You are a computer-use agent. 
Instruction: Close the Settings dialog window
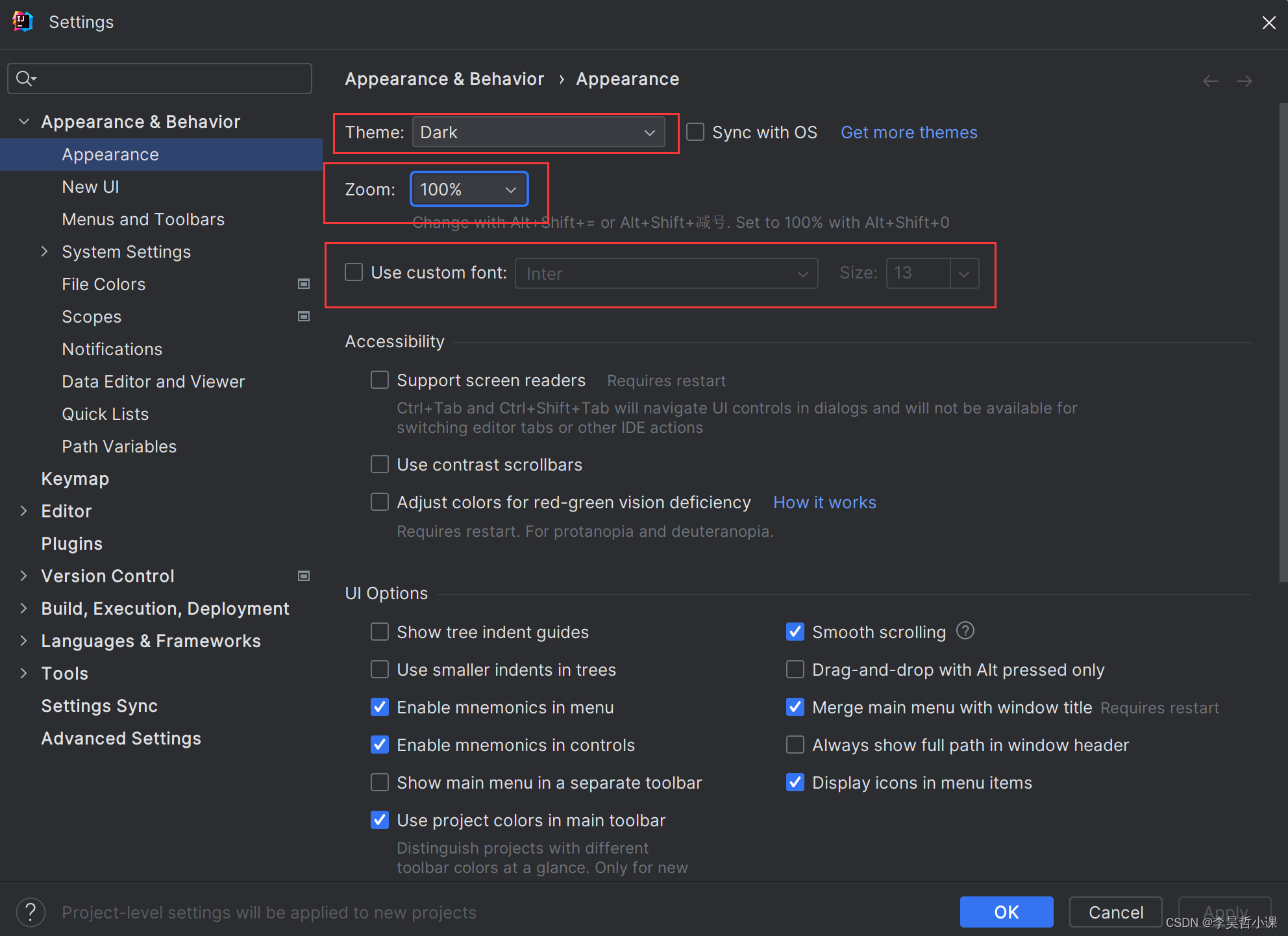(x=1269, y=23)
